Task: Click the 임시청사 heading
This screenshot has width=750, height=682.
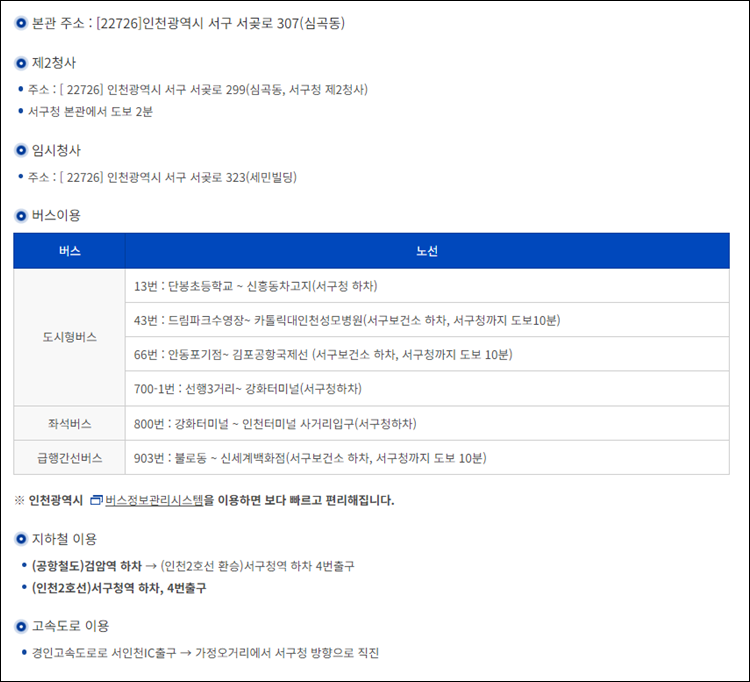Action: tap(56, 150)
